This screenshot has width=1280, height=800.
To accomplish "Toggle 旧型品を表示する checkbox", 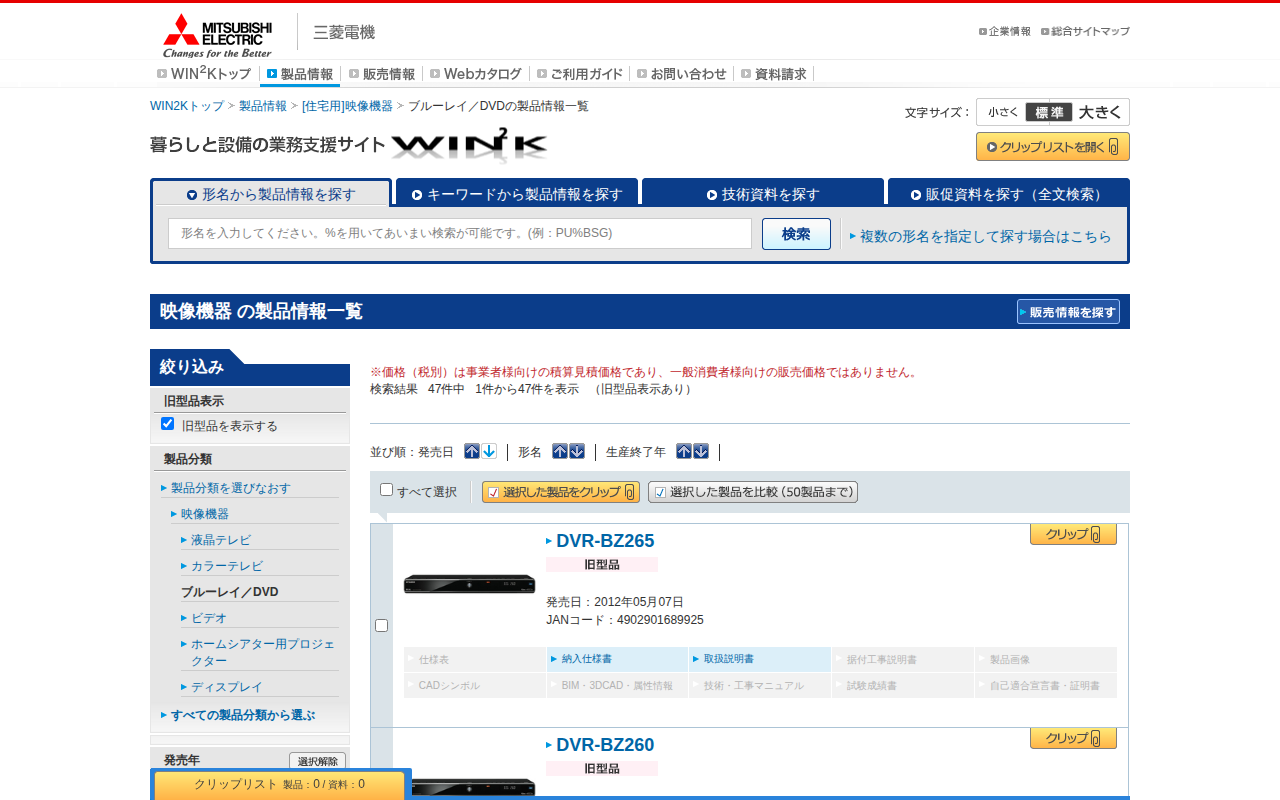I will pyautogui.click(x=168, y=424).
